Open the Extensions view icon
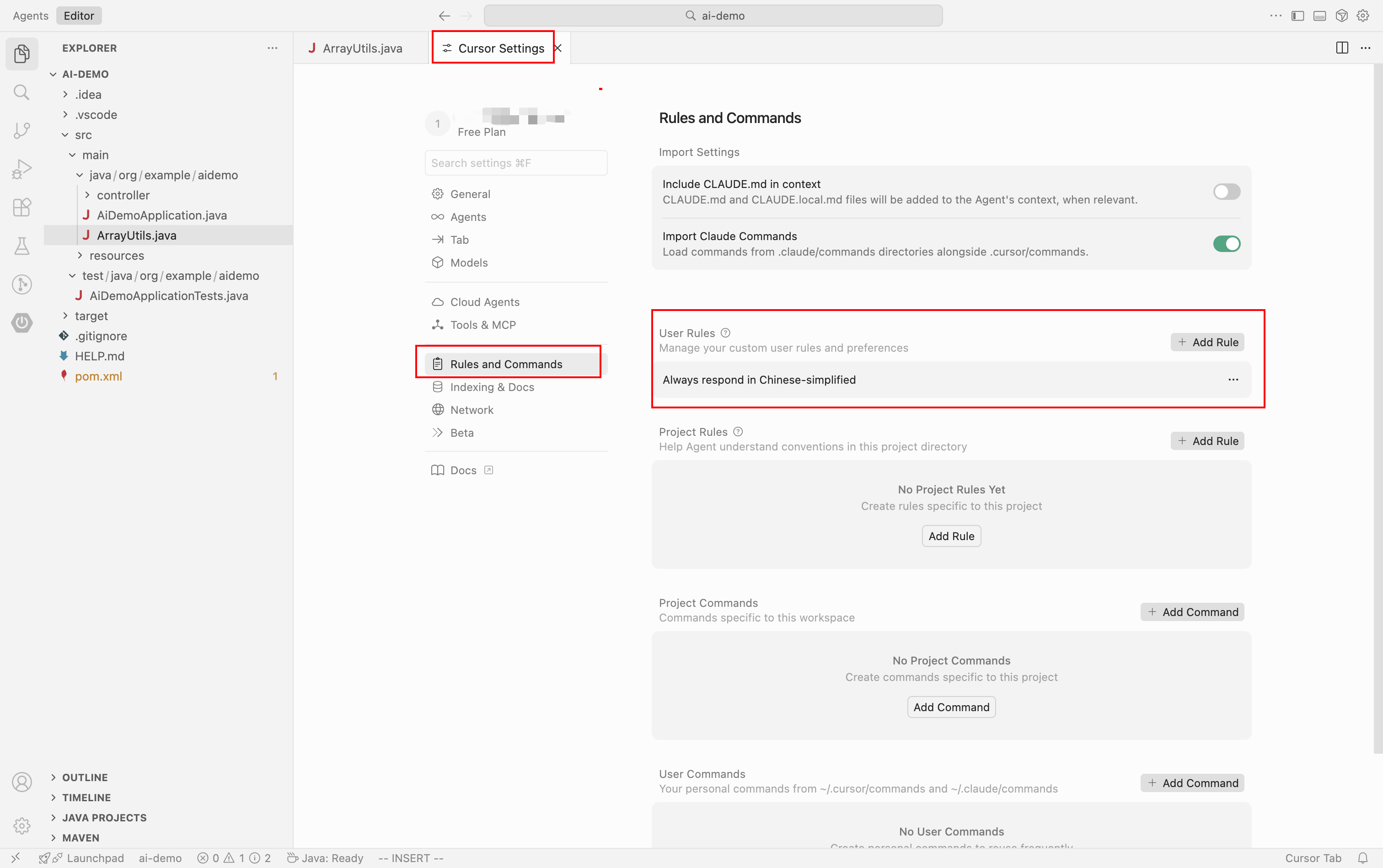The width and height of the screenshot is (1383, 868). [x=21, y=207]
